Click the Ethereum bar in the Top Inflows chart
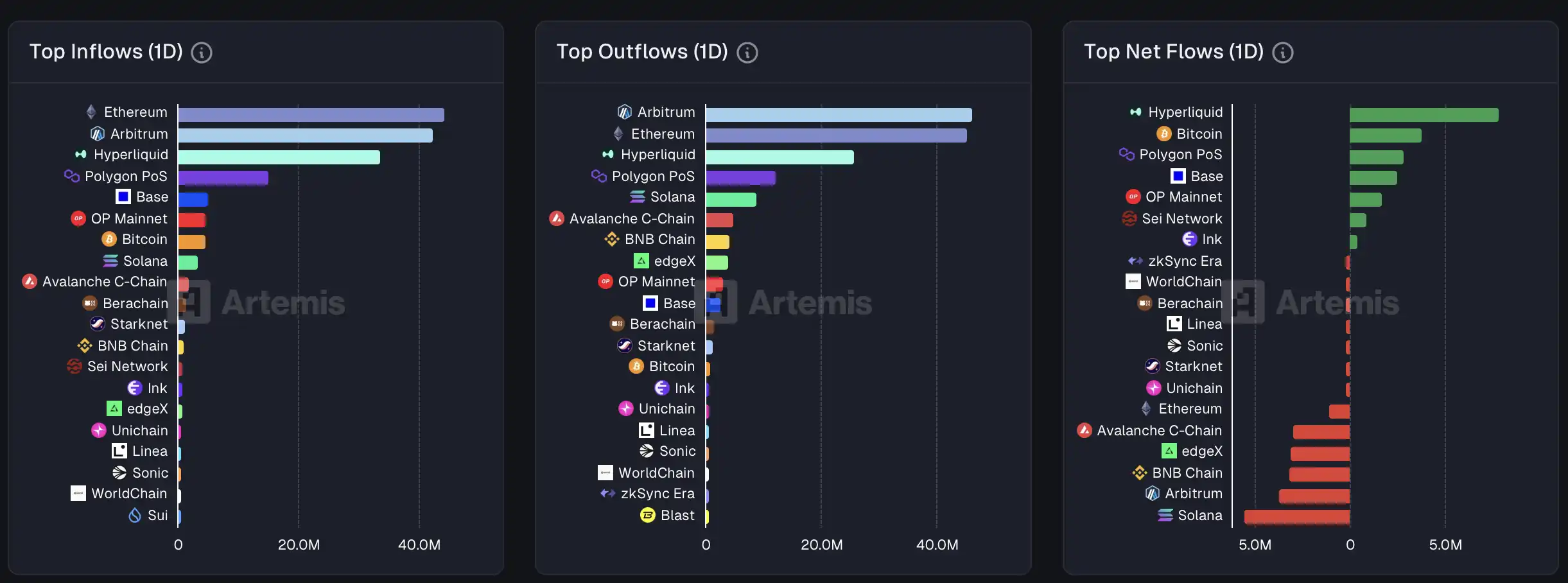1568x583 pixels. tap(311, 115)
